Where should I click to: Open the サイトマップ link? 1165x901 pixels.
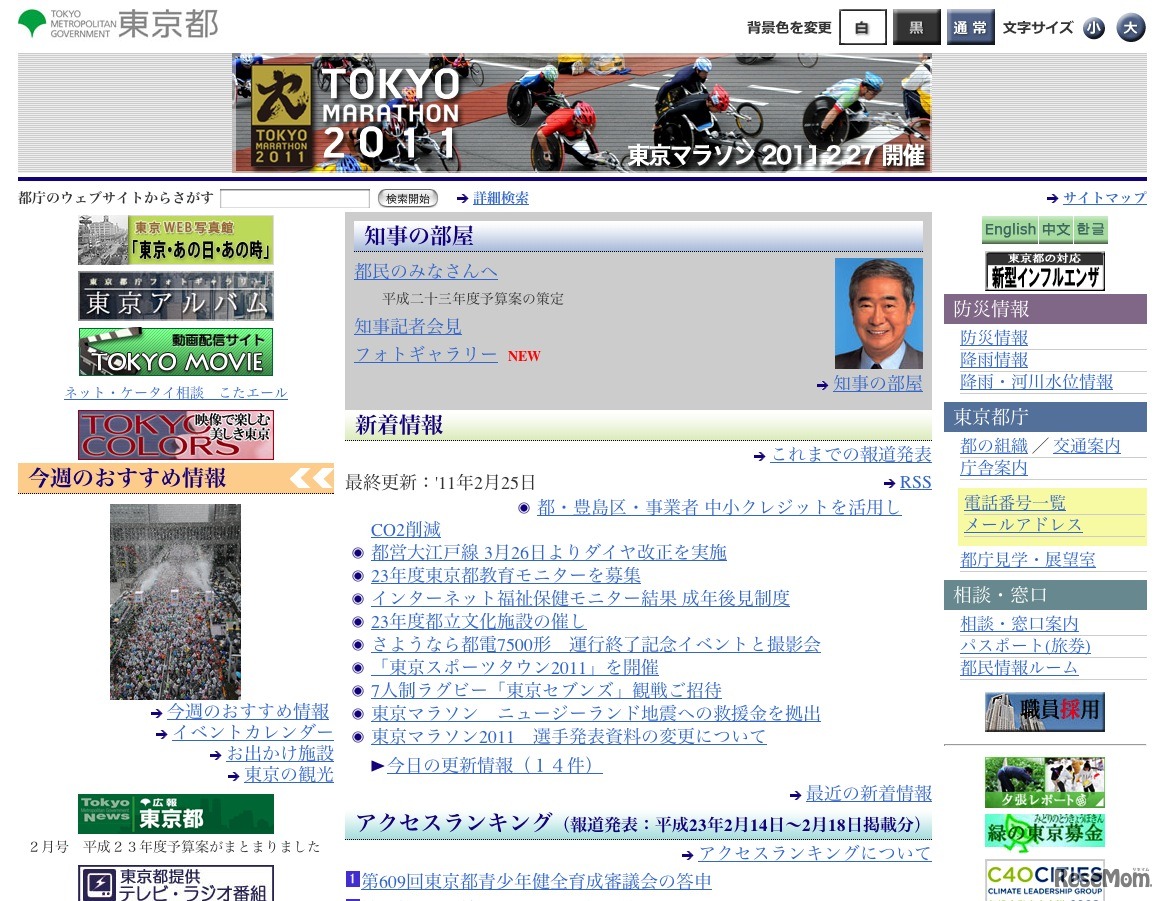pos(1105,198)
